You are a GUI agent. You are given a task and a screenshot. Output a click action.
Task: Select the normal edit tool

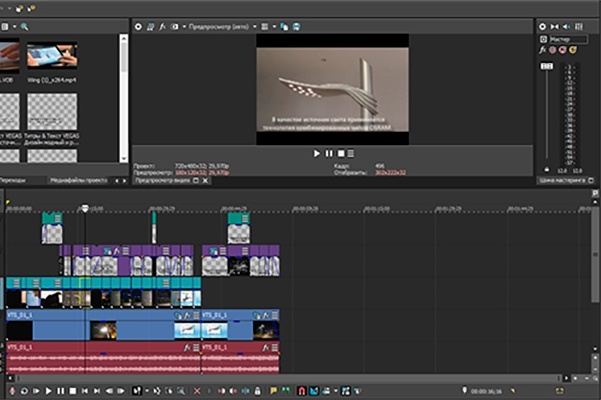(137, 391)
